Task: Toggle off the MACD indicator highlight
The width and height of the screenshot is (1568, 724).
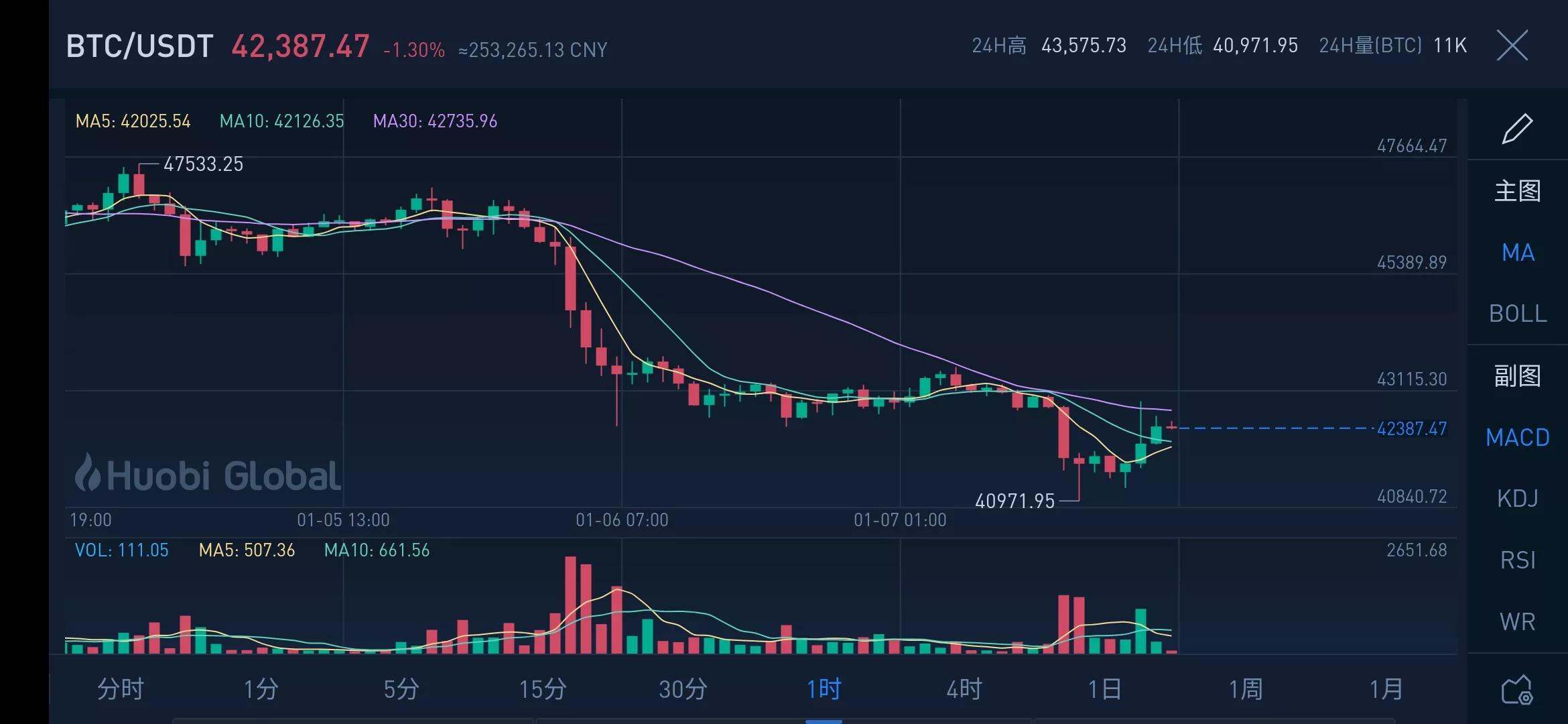Action: coord(1517,437)
